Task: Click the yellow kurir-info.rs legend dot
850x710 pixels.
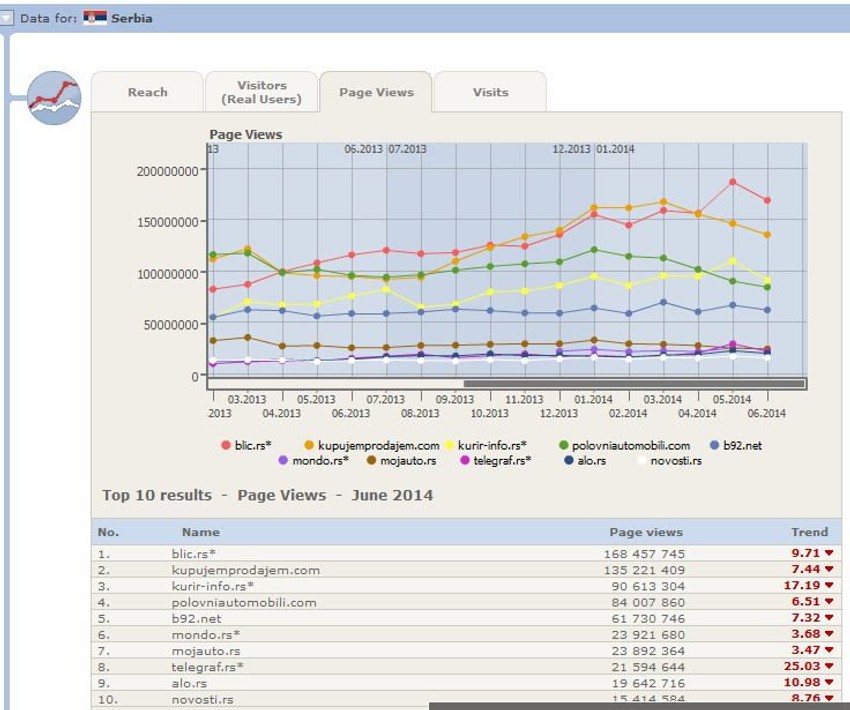Action: click(x=452, y=446)
